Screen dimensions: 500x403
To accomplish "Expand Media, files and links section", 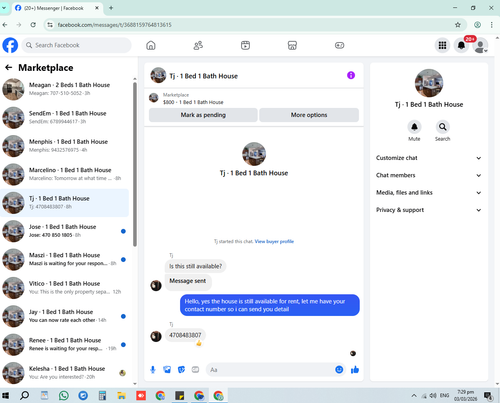I will point(429,193).
